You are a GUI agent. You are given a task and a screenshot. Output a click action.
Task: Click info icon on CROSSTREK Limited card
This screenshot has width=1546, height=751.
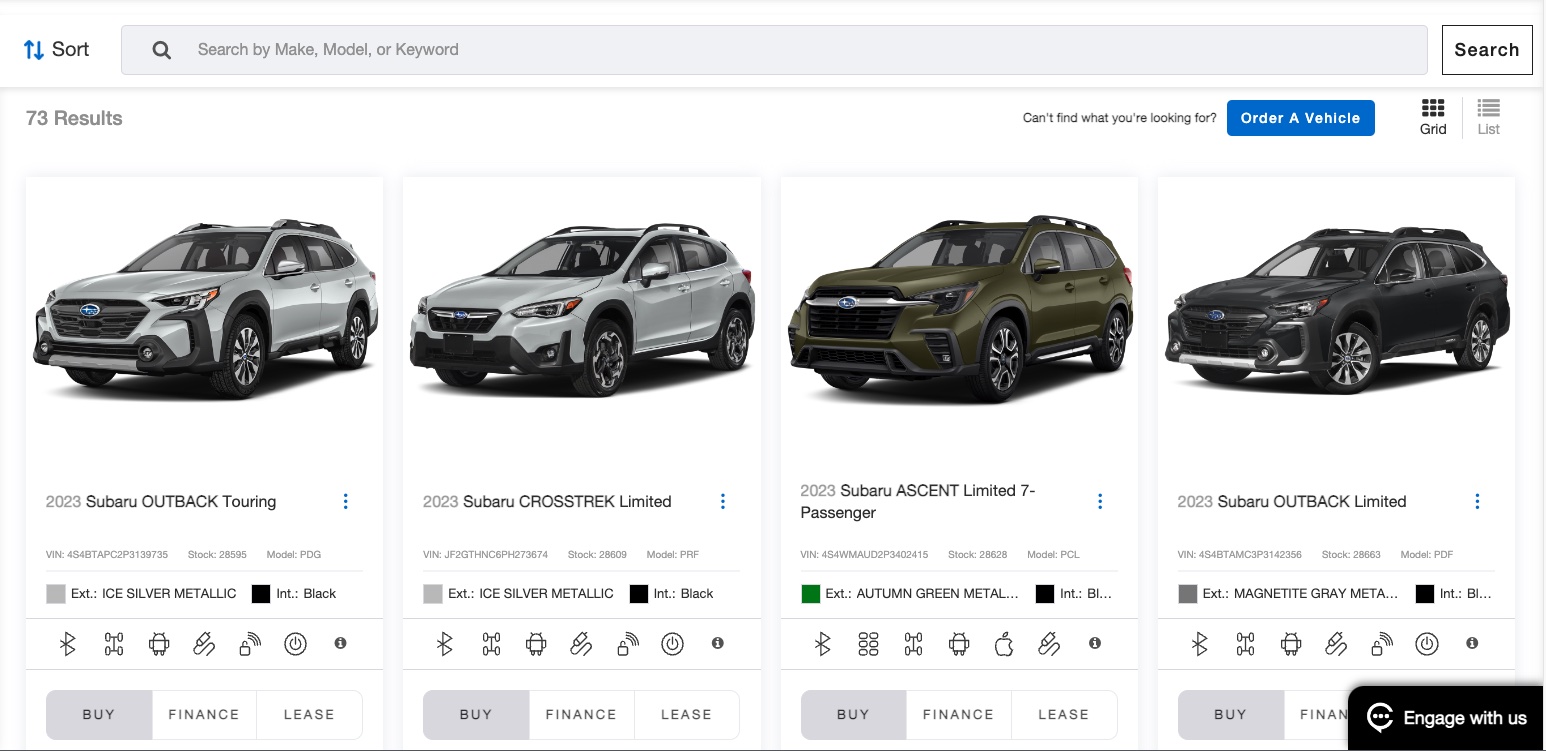(717, 643)
